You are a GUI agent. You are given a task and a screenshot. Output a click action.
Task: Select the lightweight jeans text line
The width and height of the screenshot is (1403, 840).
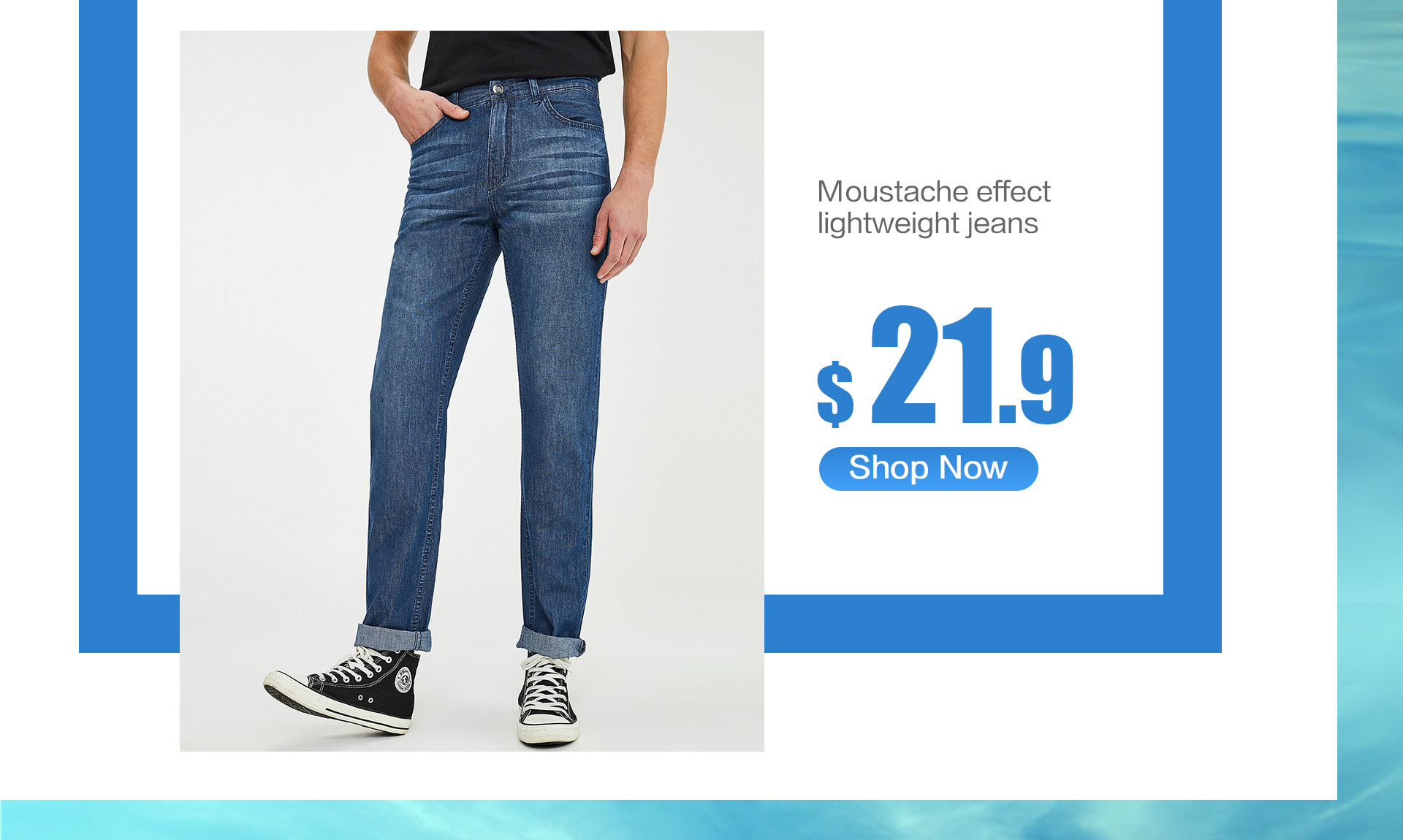[927, 224]
